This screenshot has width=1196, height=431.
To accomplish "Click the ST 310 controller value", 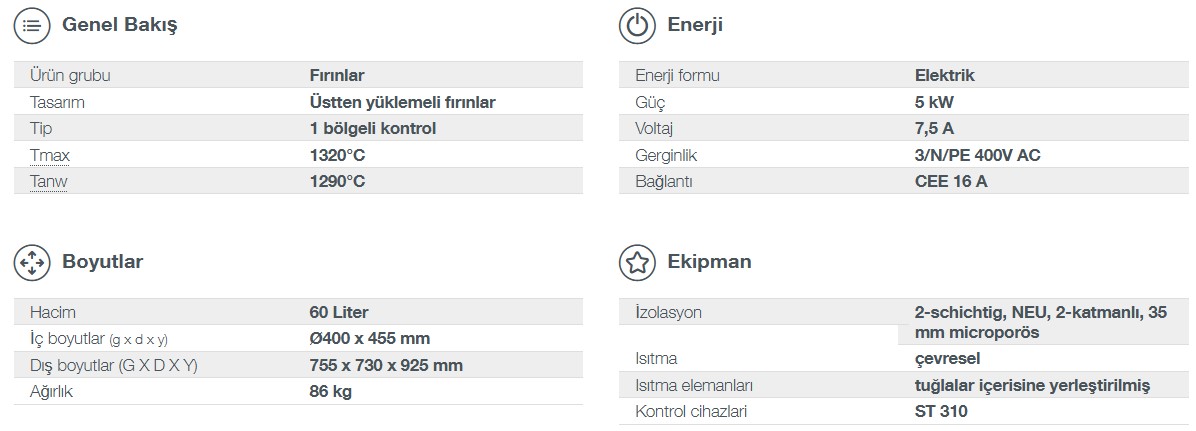I will (x=941, y=412).
